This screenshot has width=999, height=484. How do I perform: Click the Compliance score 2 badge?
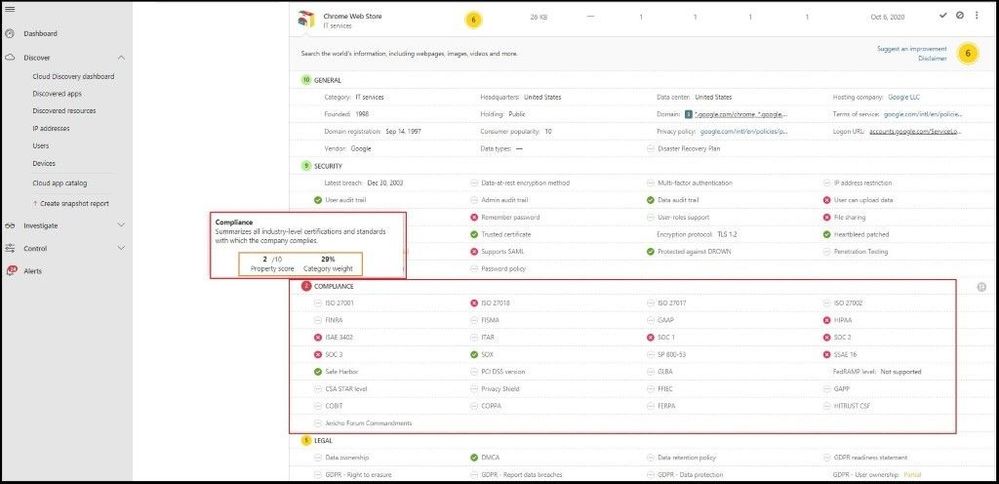[x=306, y=287]
